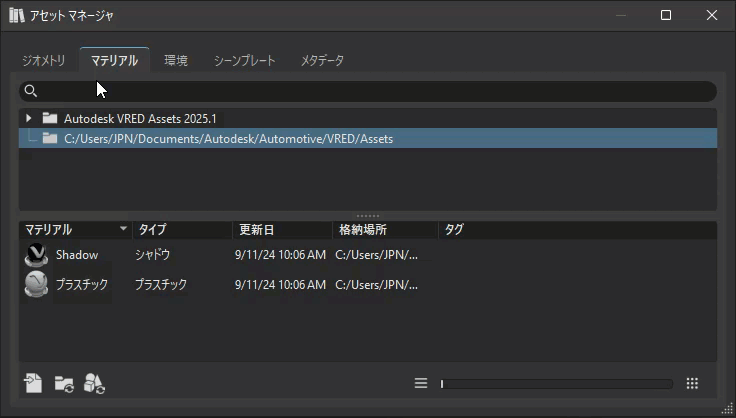The image size is (736, 418).
Task: Click the Shadow row location C:/Users/JPN/...
Action: (x=376, y=255)
